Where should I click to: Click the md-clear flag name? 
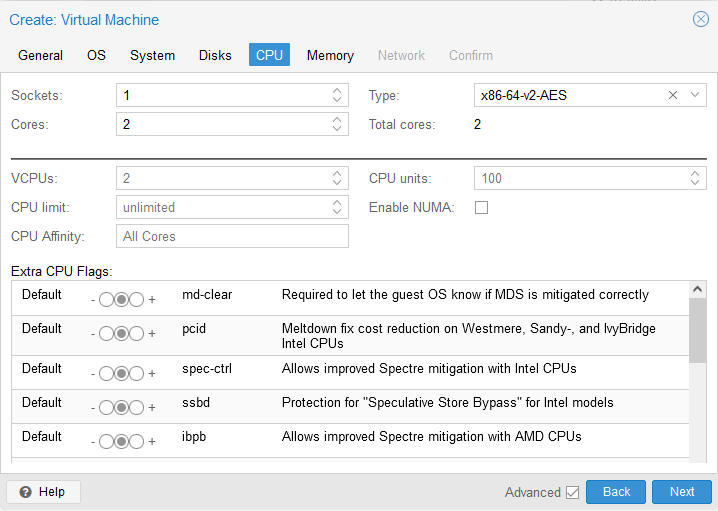tap(207, 294)
